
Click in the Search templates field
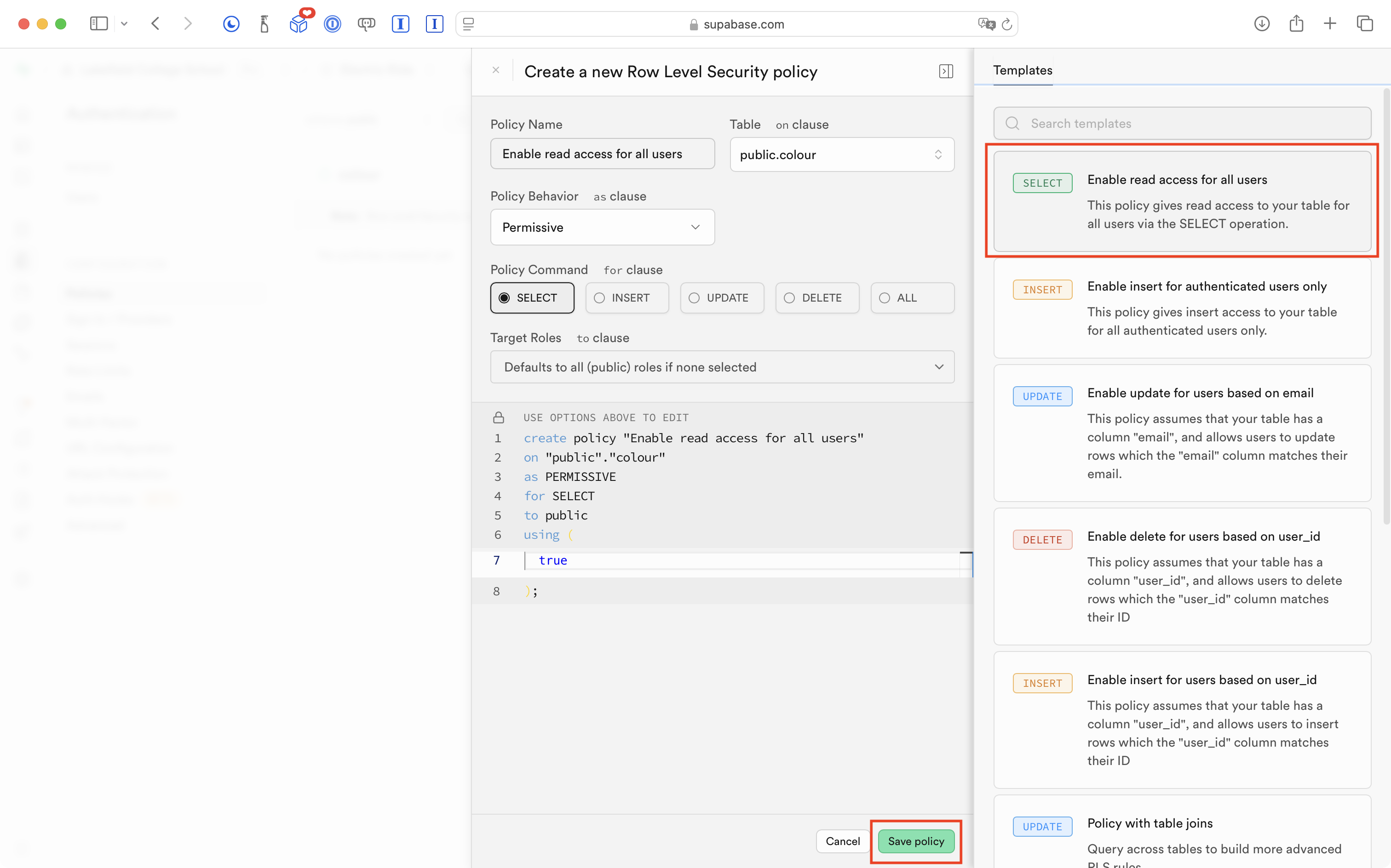pos(1182,123)
